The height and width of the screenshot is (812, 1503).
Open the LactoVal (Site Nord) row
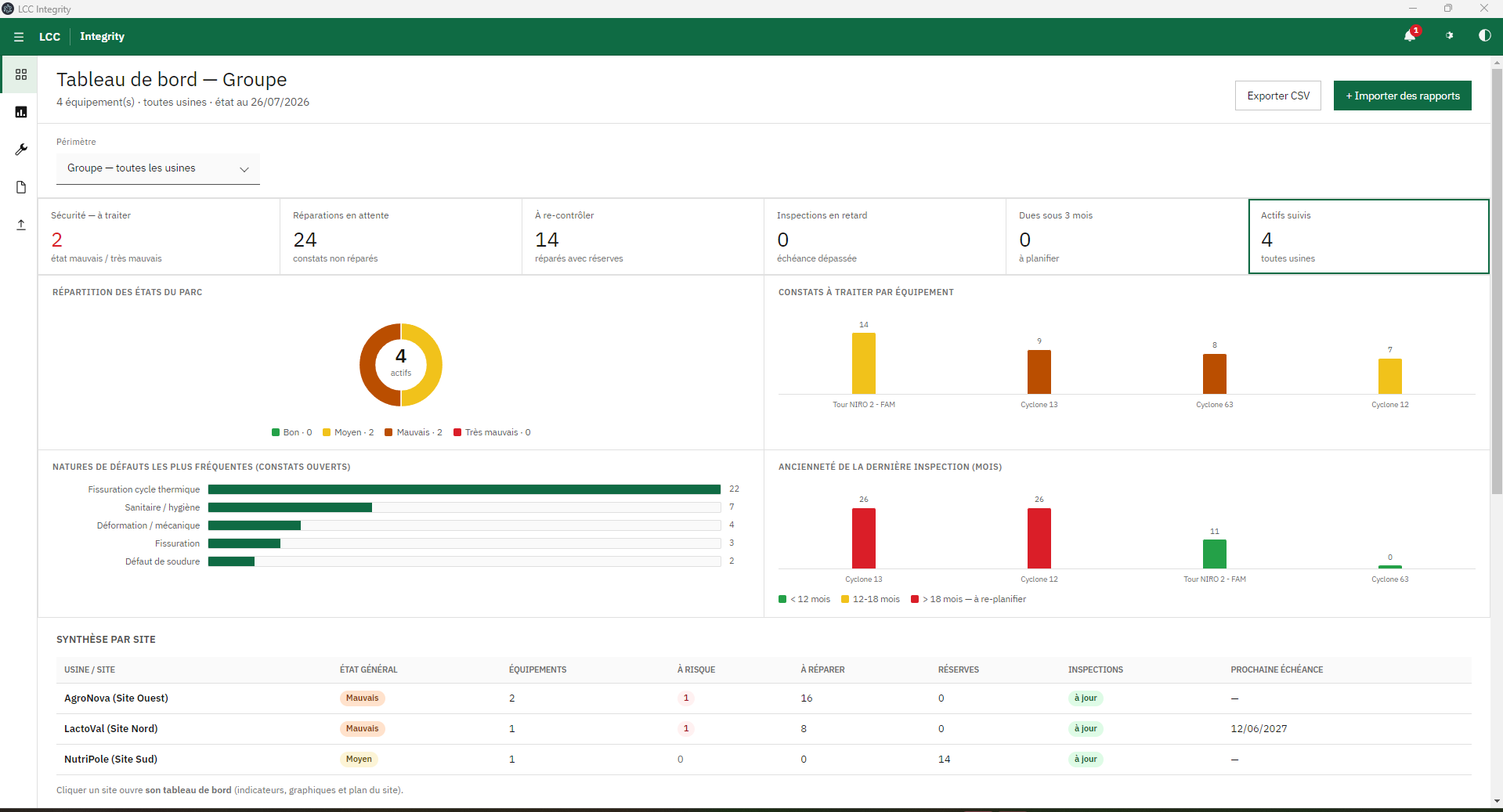(764, 729)
